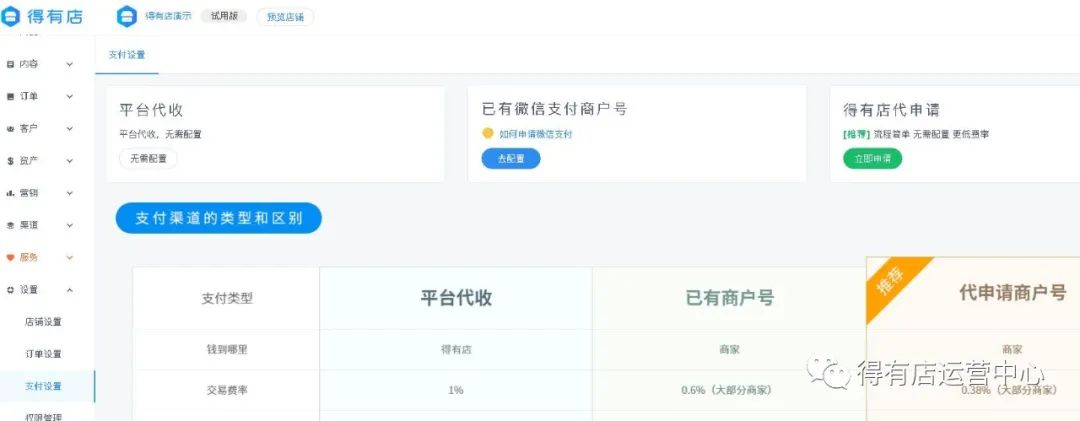This screenshot has width=1080, height=421.
Task: Select 支付设置 in the sidebar
Action: click(43, 387)
